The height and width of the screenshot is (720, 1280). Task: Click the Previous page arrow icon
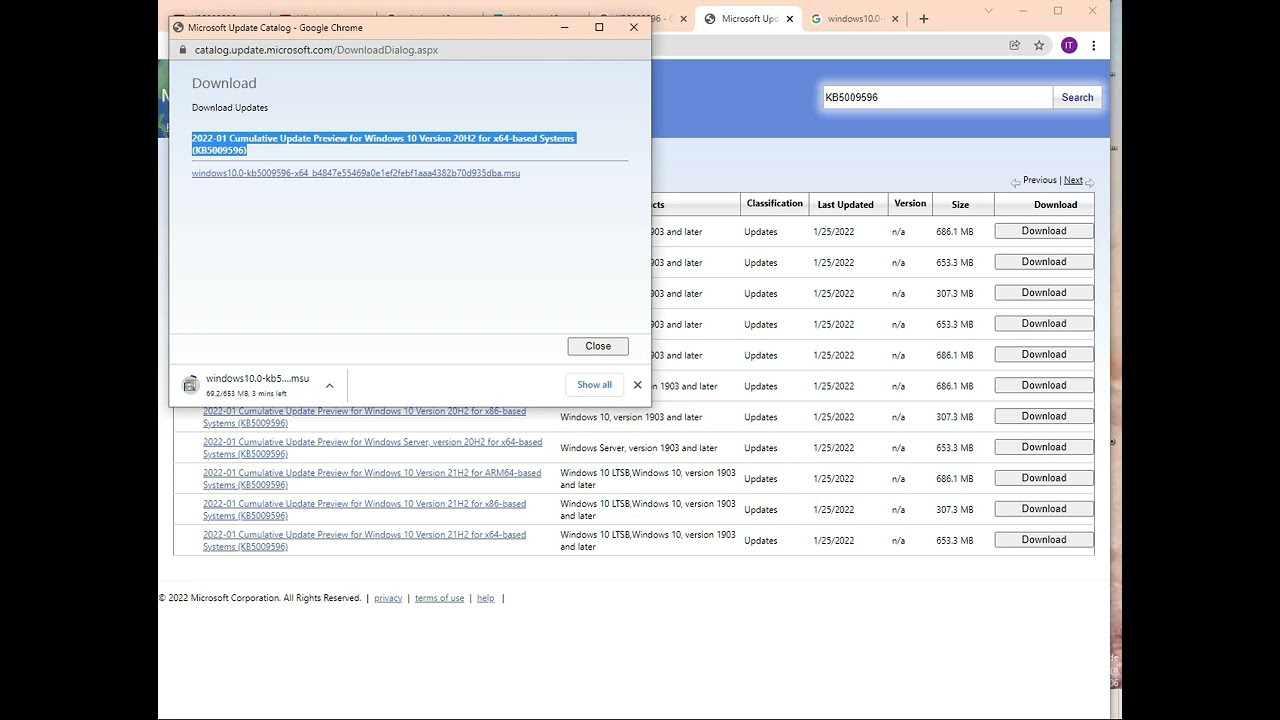tap(1015, 182)
